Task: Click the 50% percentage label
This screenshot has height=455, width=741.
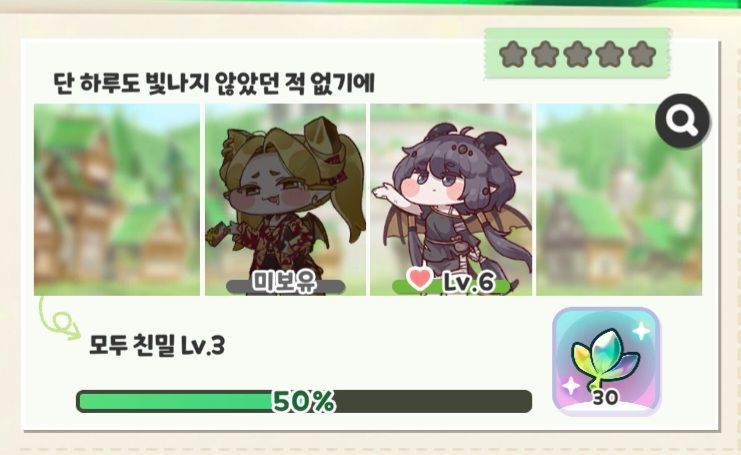Action: [x=304, y=402]
